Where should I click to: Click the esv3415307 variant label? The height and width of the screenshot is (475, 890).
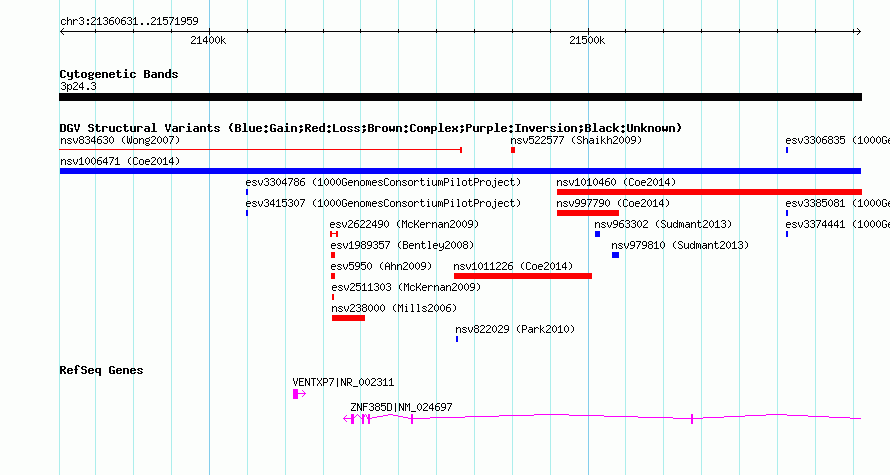click(383, 203)
